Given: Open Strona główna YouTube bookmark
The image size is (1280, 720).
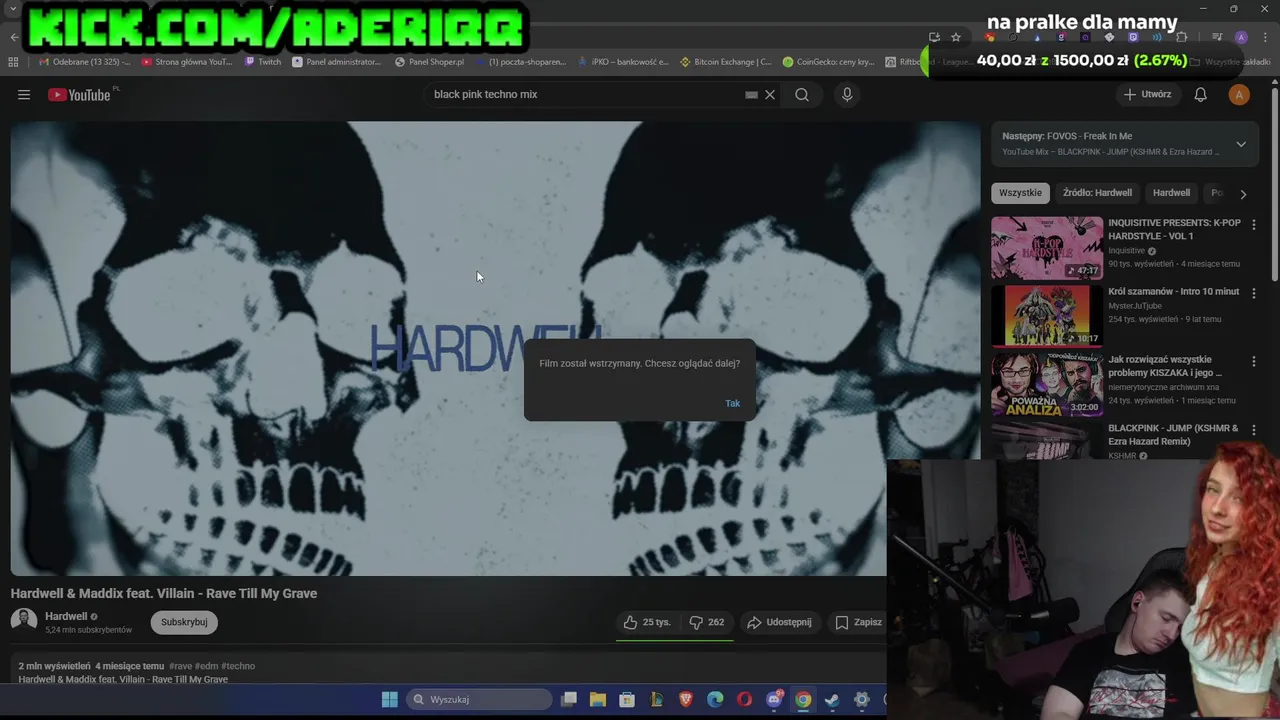Looking at the screenshot, I should tap(187, 62).
